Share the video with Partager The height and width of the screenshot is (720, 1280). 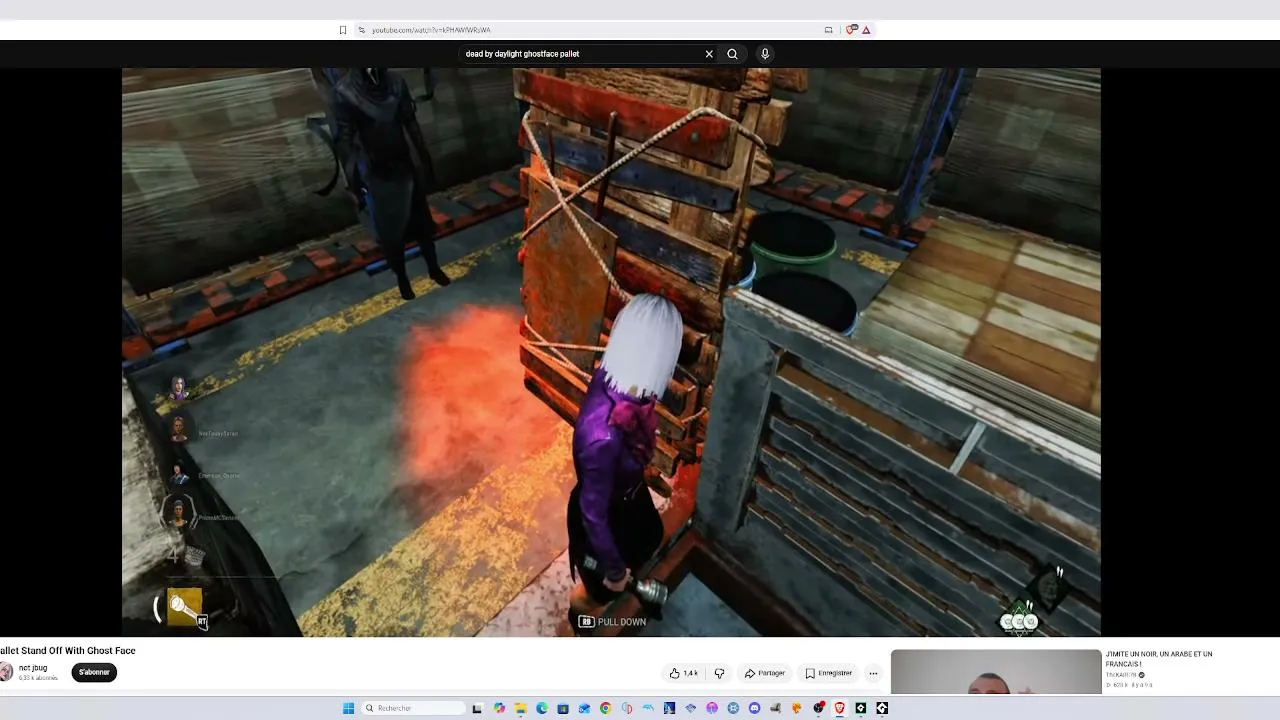tap(765, 674)
